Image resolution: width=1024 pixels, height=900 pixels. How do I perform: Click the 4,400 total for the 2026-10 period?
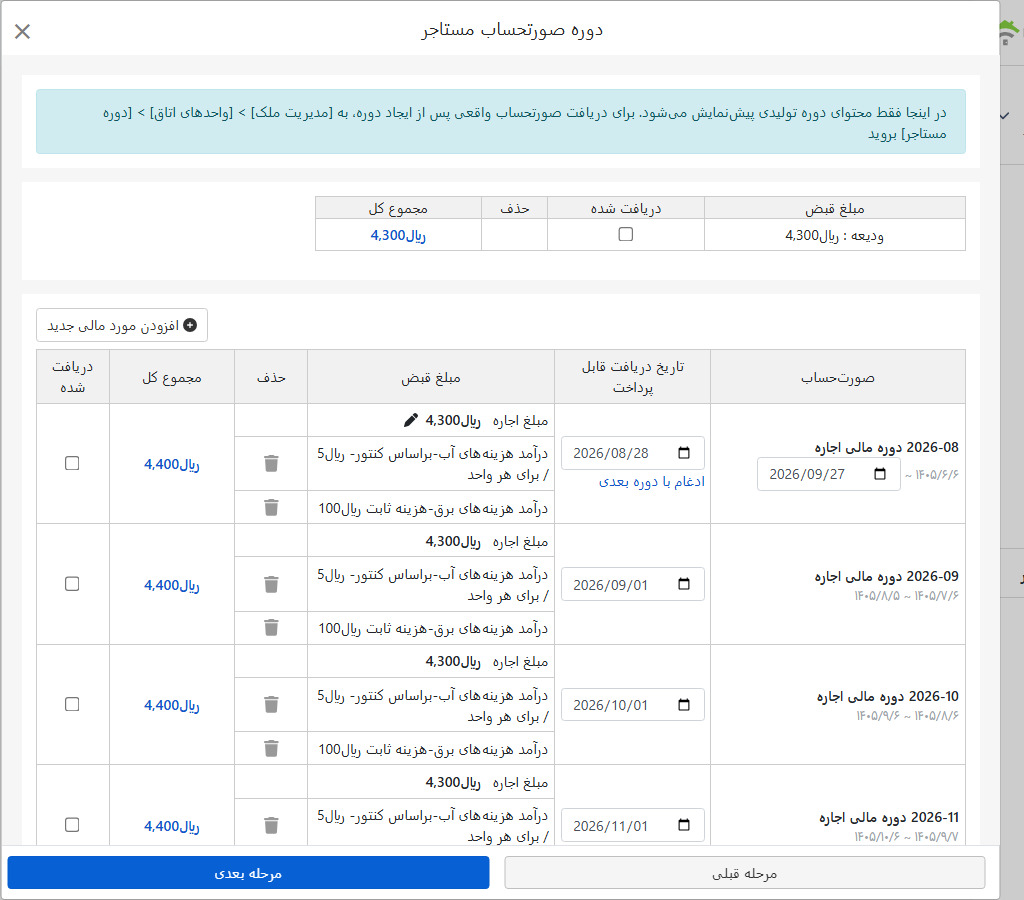(172, 705)
